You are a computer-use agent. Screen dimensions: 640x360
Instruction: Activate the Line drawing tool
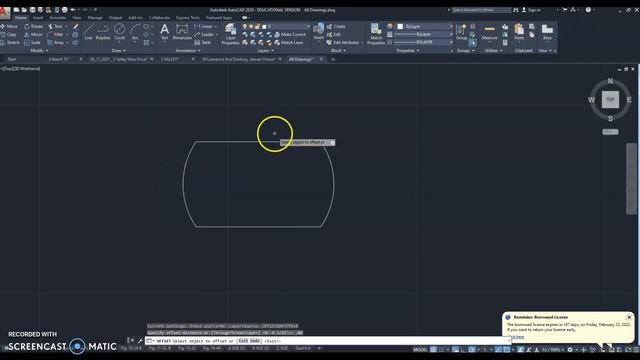point(88,32)
